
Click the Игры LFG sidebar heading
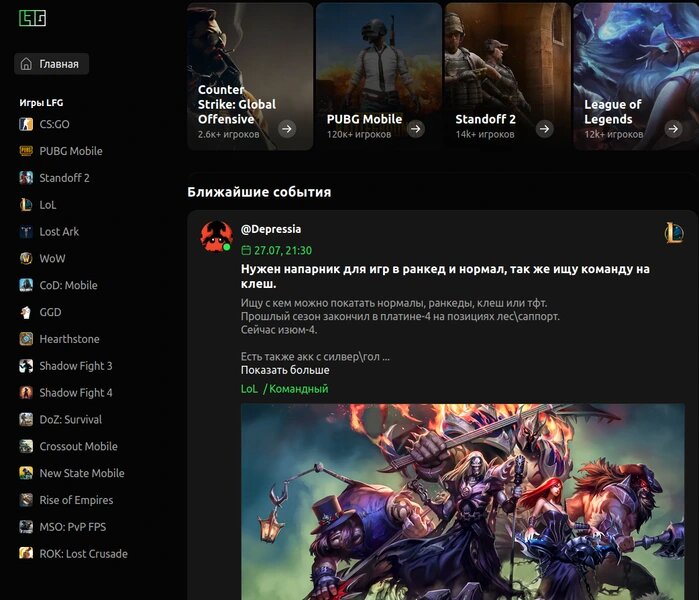(x=41, y=103)
